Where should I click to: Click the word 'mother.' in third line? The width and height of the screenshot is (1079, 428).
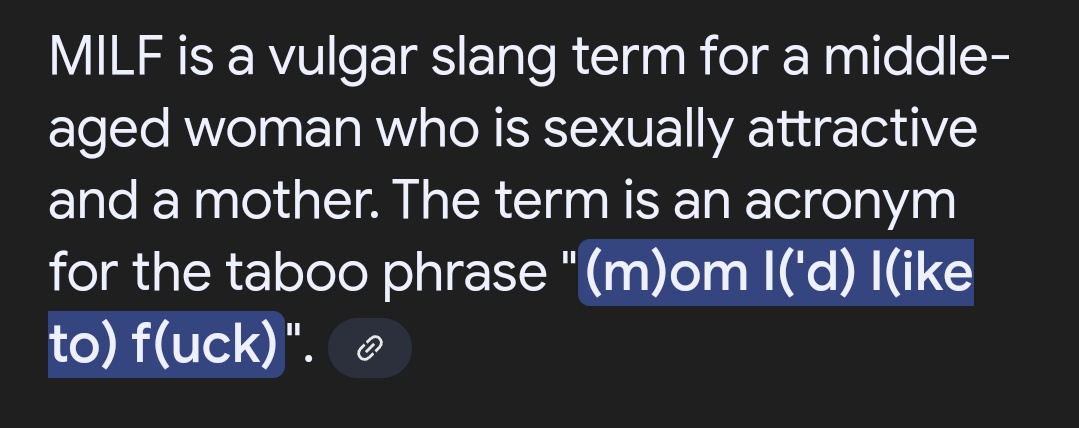(286, 201)
